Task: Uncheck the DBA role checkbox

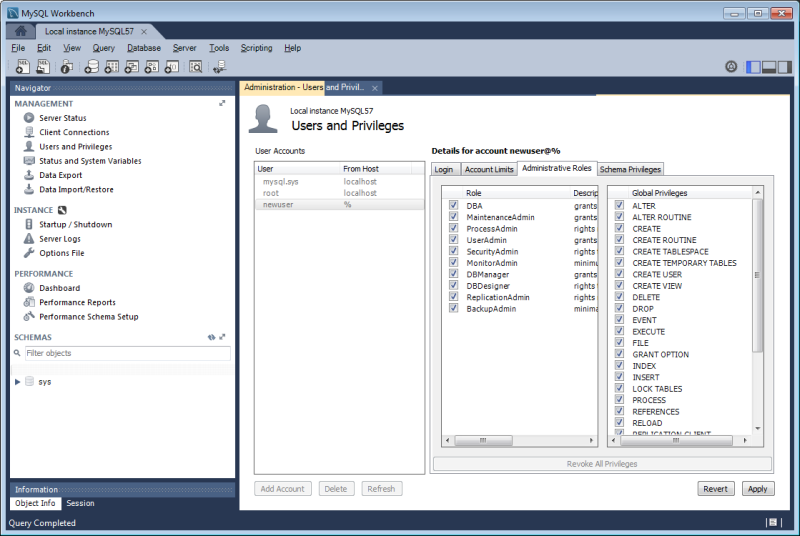Action: [453, 205]
